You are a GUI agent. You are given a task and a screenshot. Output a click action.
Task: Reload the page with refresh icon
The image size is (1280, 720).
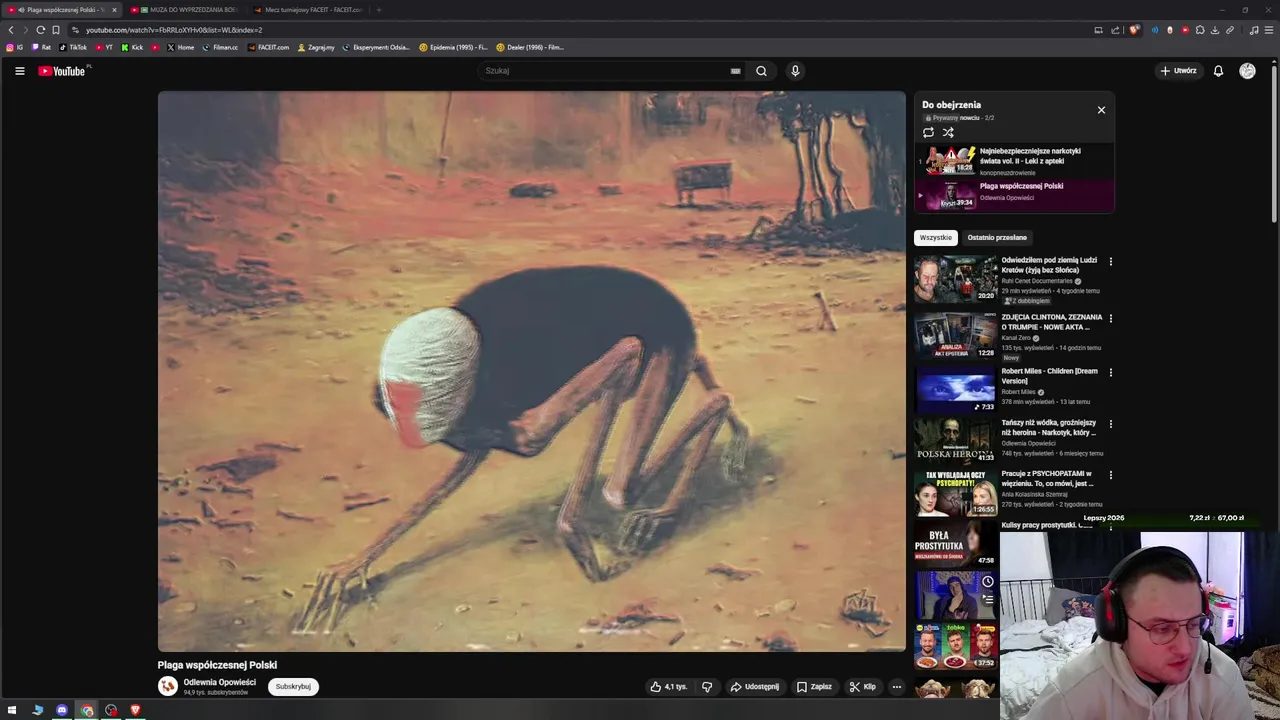[40, 30]
